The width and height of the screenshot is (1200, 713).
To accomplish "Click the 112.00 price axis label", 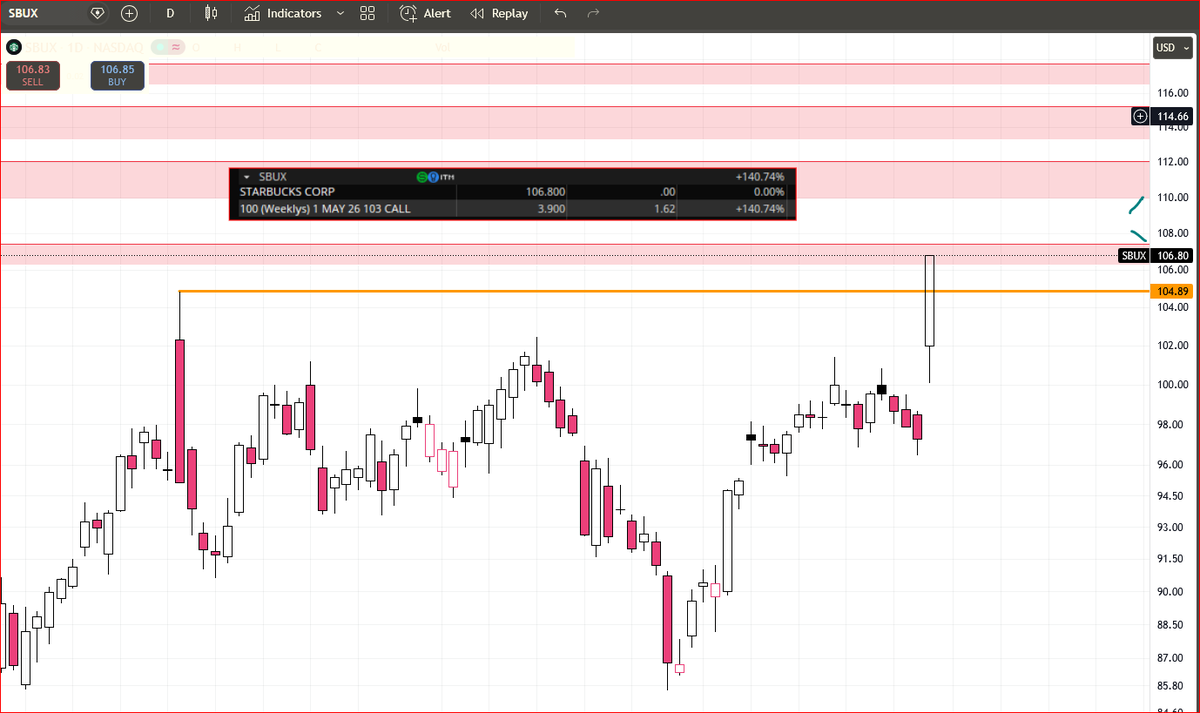I will [x=1172, y=161].
